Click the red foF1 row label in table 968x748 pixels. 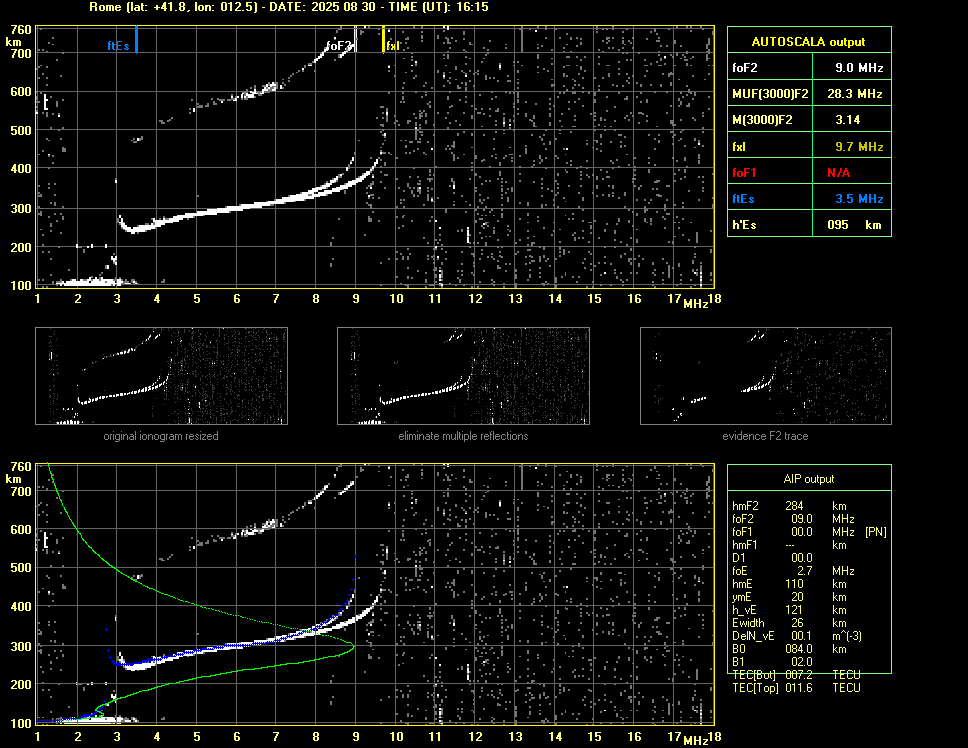[744, 173]
